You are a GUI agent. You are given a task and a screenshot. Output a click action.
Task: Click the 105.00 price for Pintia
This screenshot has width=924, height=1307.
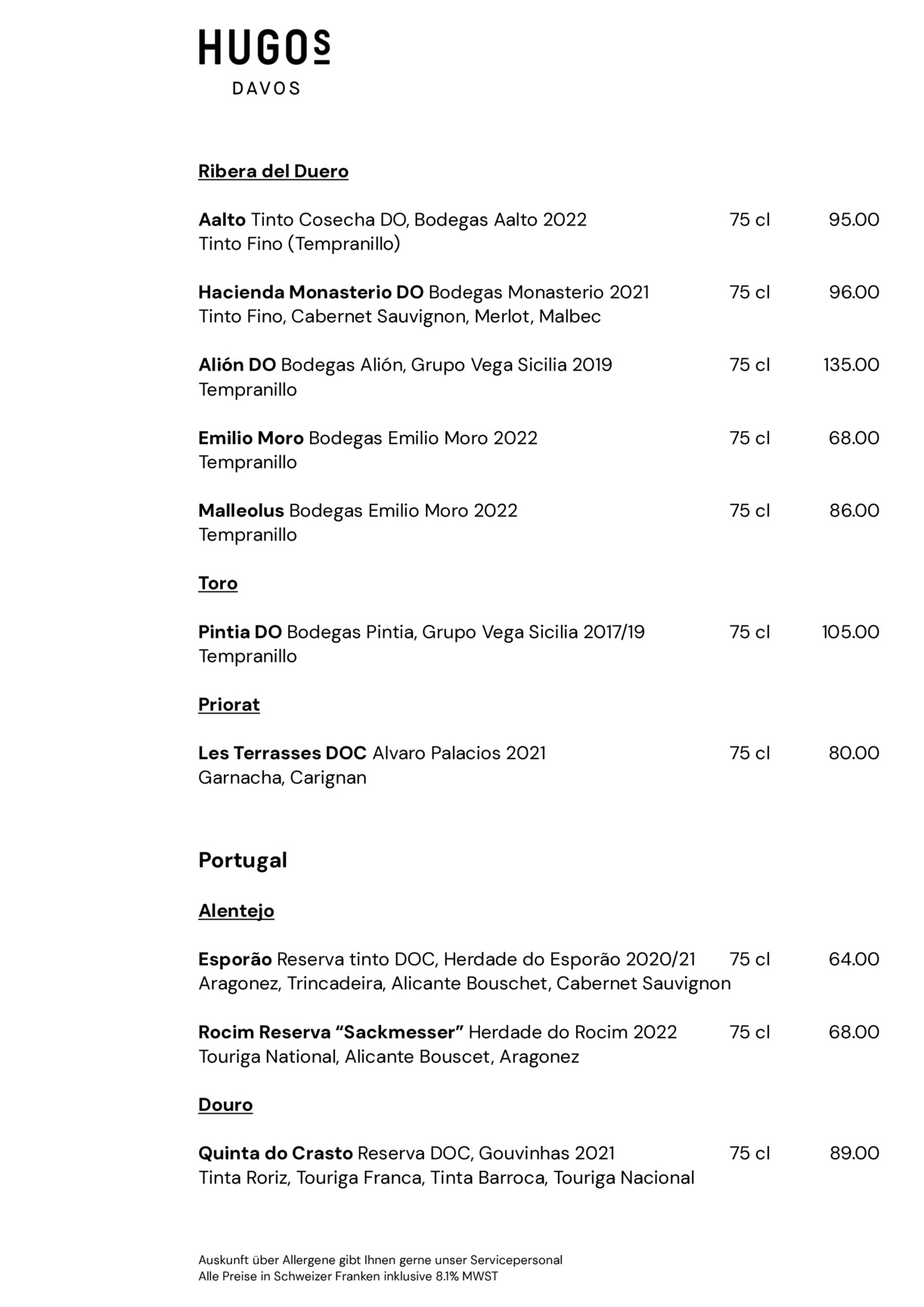pyautogui.click(x=851, y=632)
